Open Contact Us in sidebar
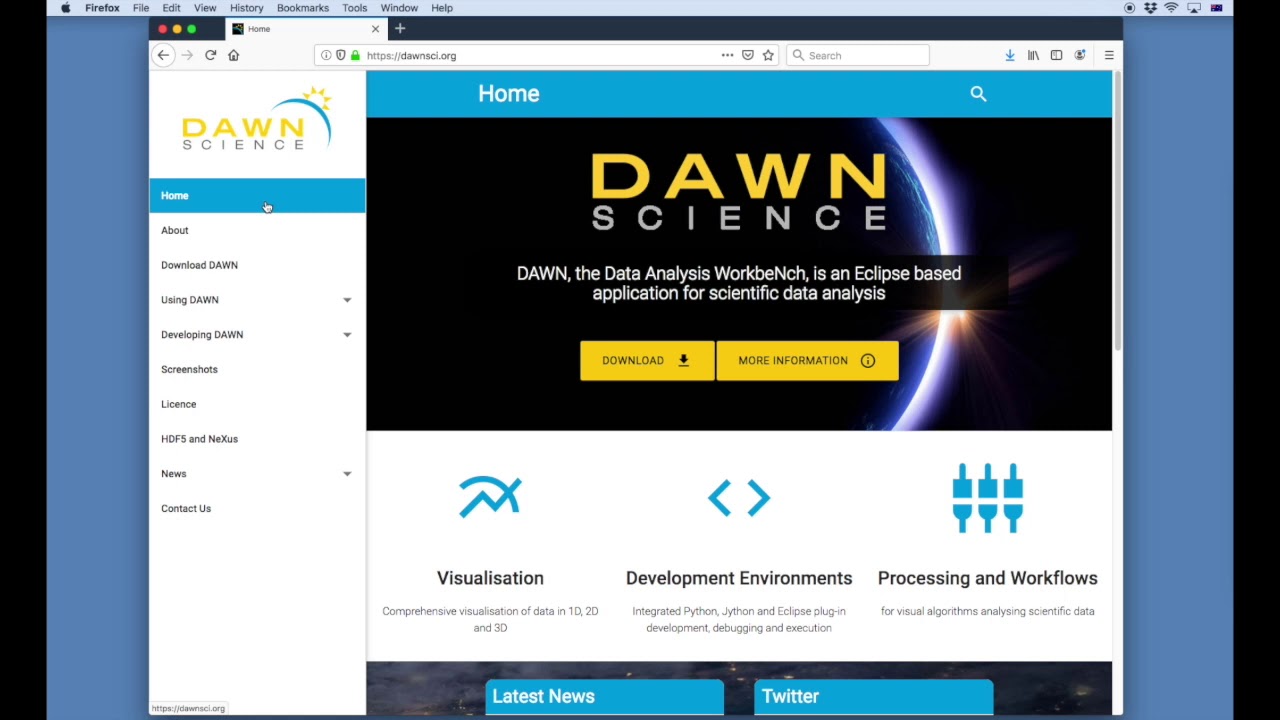 tap(257, 508)
